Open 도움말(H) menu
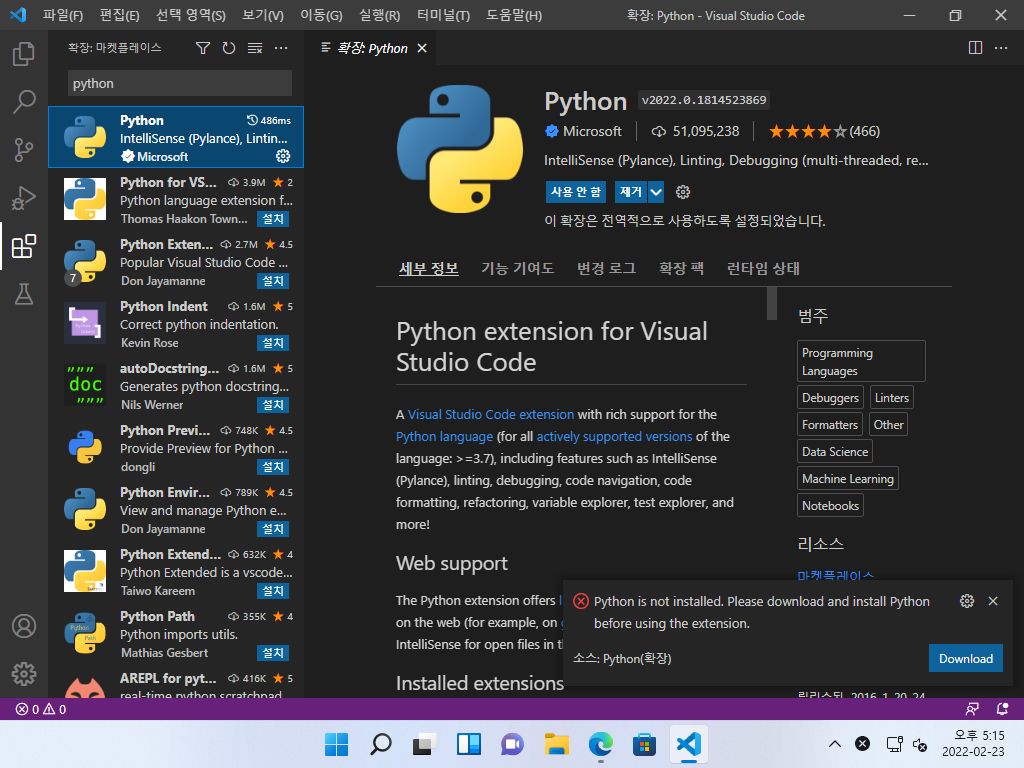Image resolution: width=1024 pixels, height=768 pixels. 514,15
